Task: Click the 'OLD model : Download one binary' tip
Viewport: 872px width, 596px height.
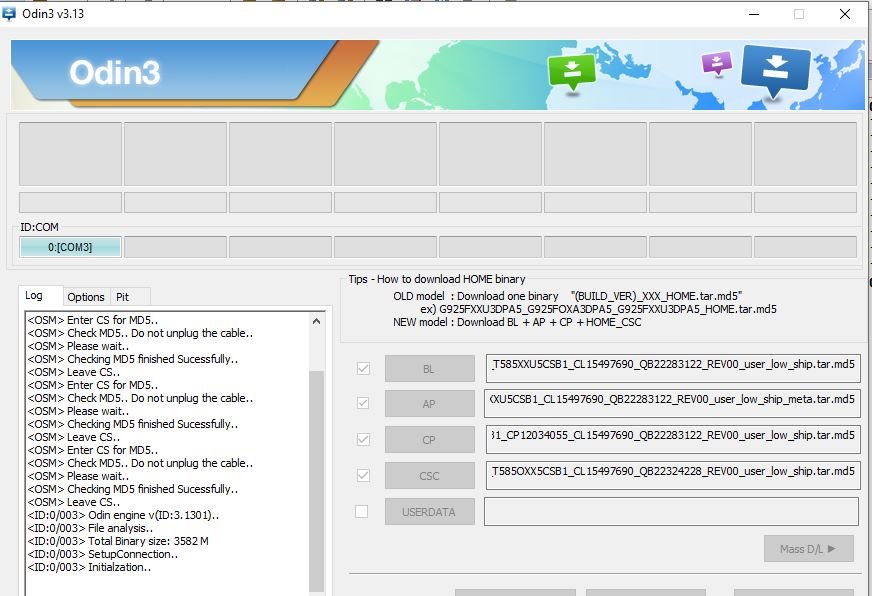Action: tap(567, 296)
